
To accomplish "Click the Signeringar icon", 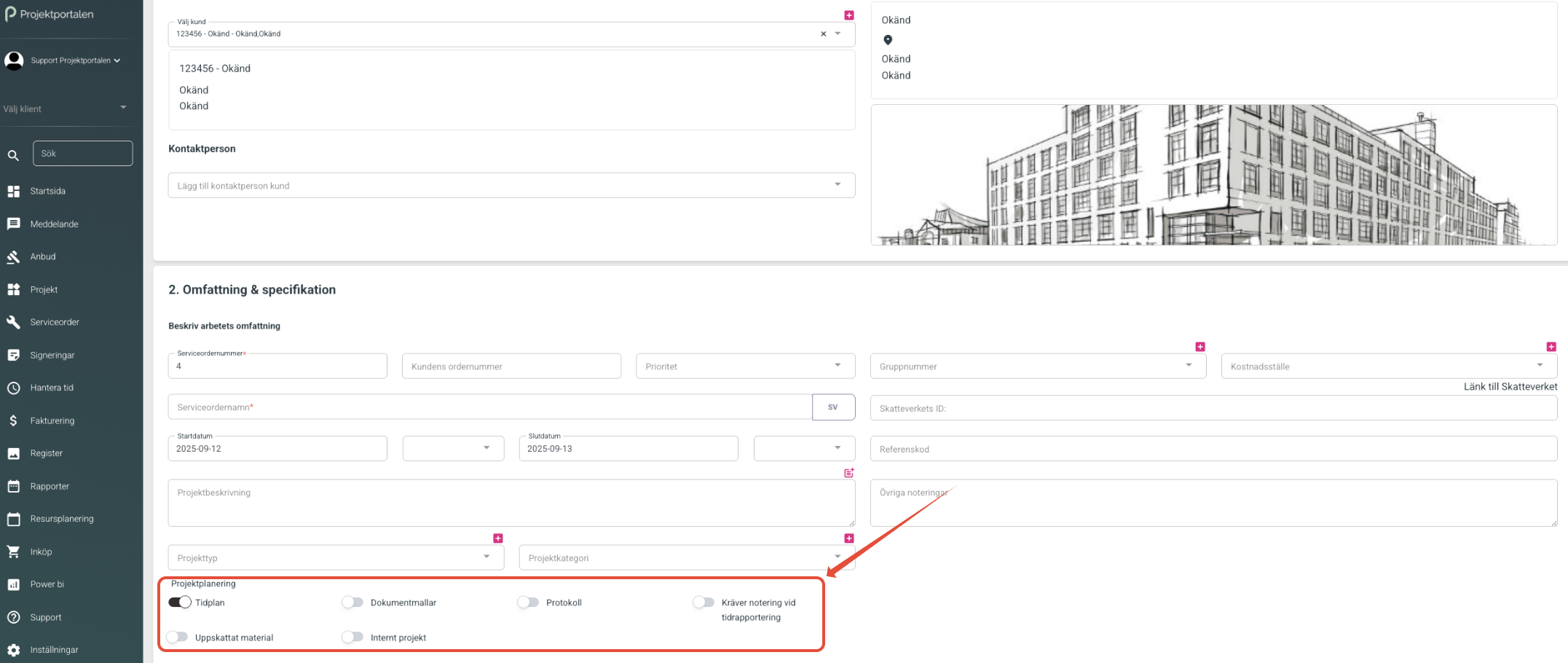I will point(13,356).
